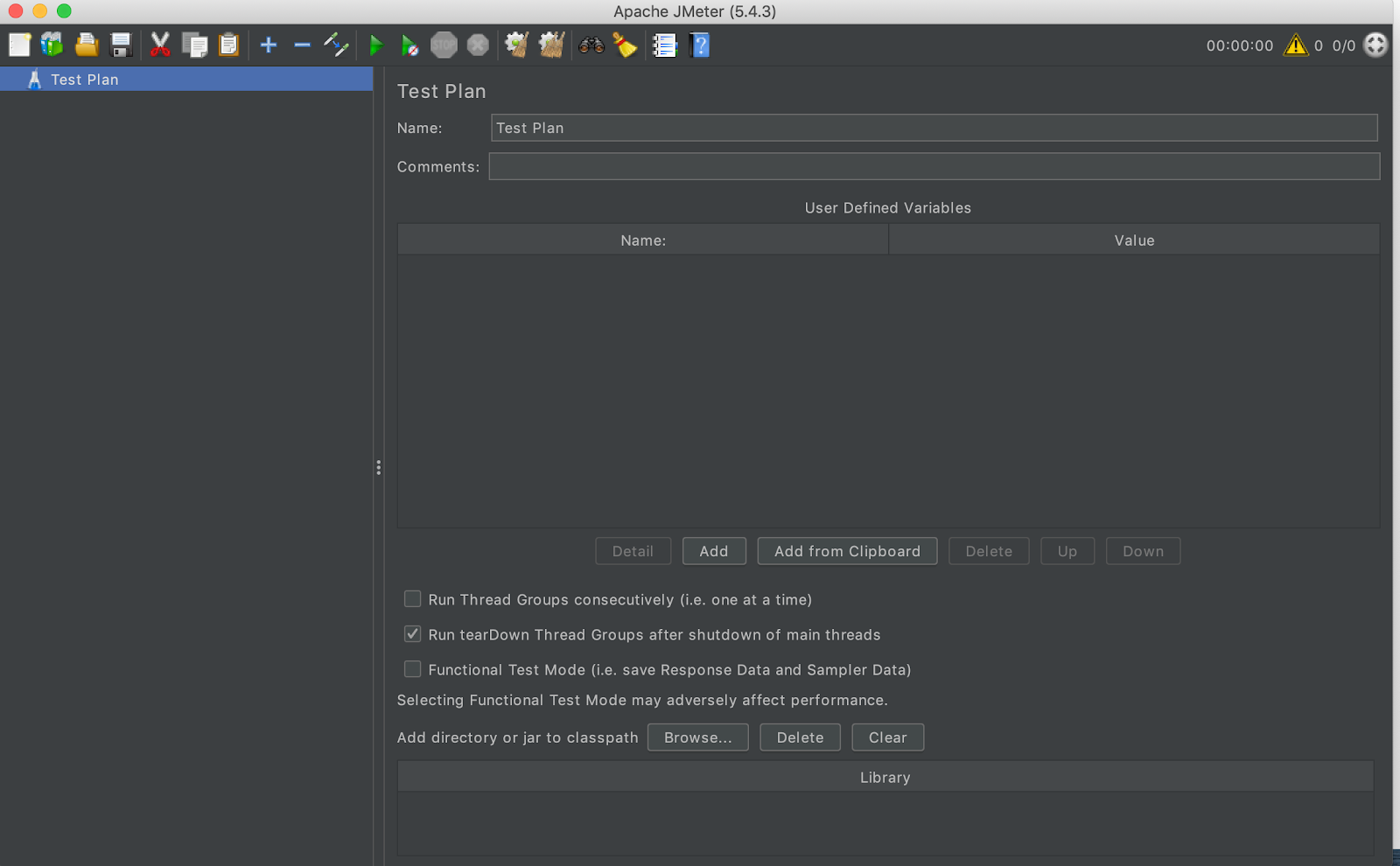The image size is (1400, 866).
Task: Click the Up button
Action: pyautogui.click(x=1067, y=551)
